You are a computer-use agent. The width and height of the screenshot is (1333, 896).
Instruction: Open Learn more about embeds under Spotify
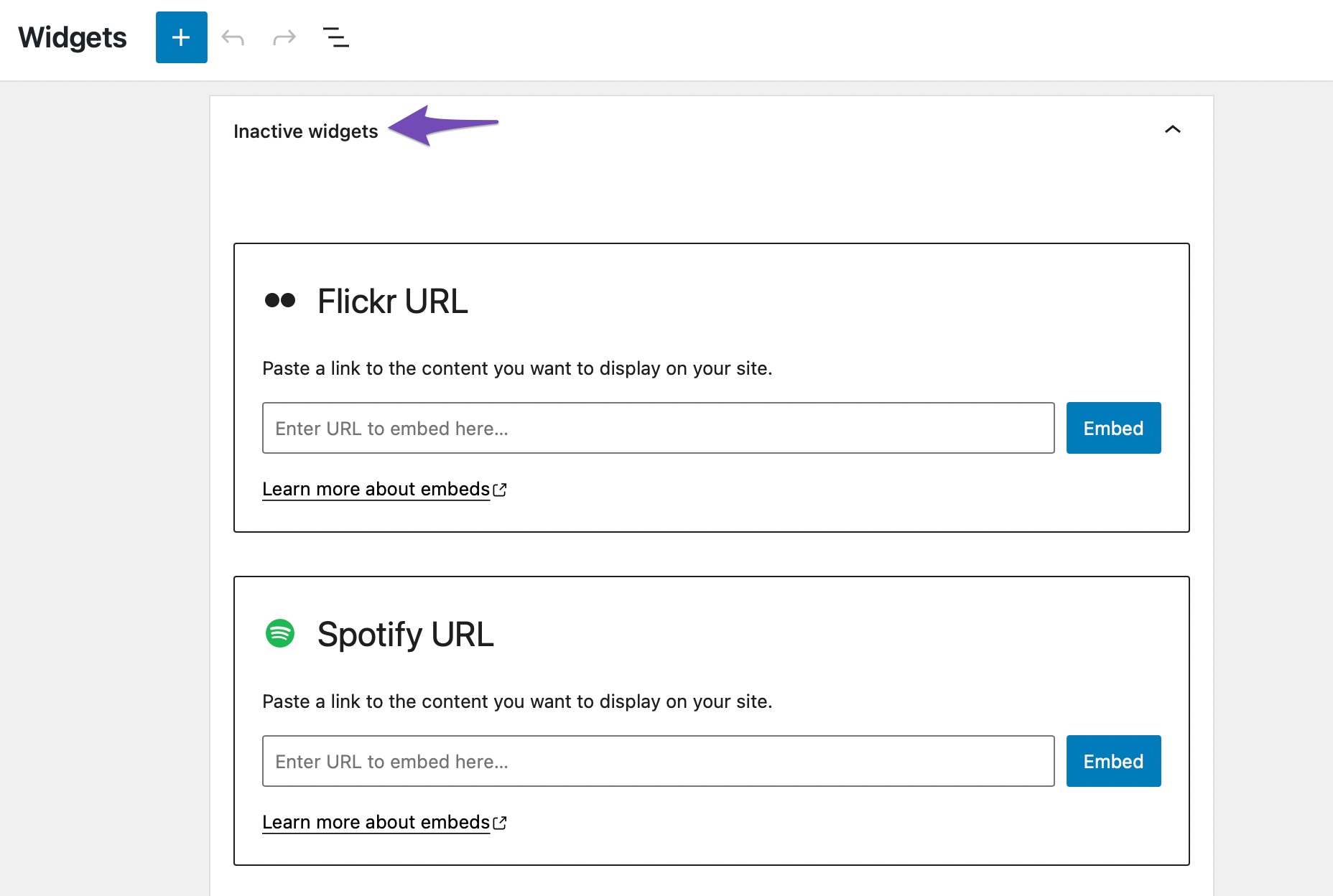[x=384, y=822]
